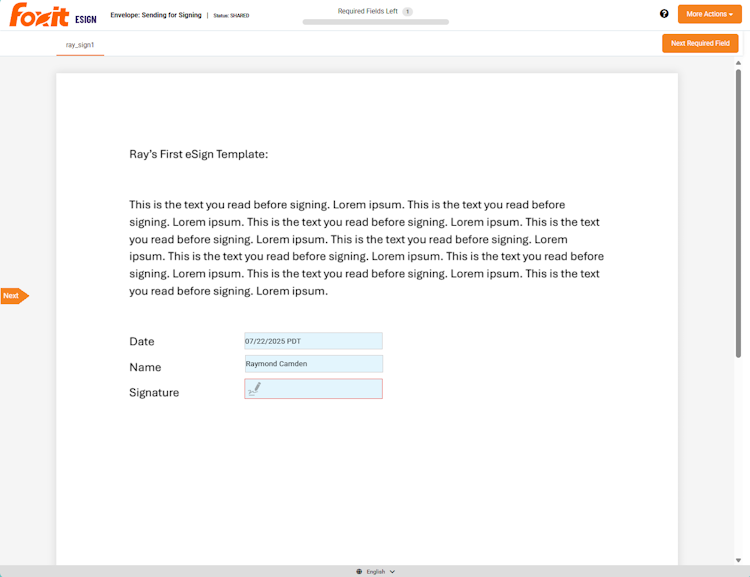This screenshot has width=750, height=577.
Task: Click inside the Date field
Action: point(313,341)
